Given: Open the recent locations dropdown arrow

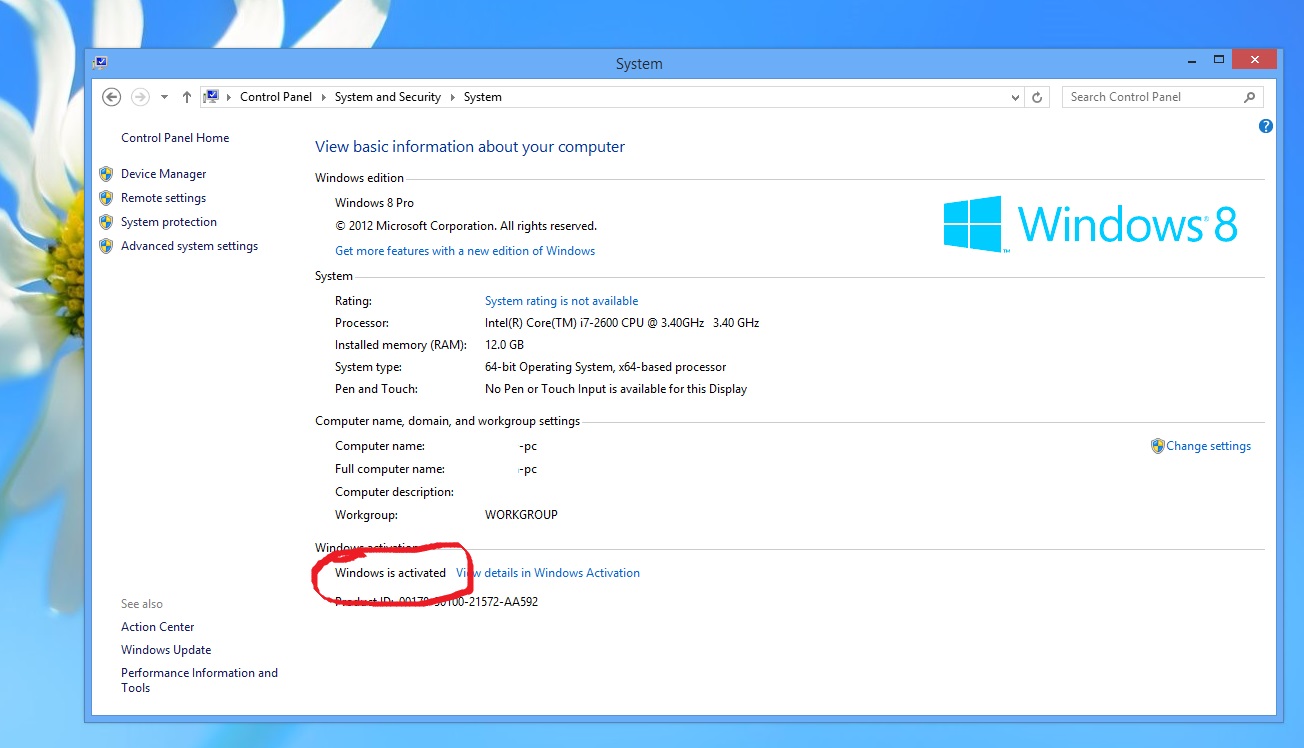Looking at the screenshot, I should [x=164, y=97].
